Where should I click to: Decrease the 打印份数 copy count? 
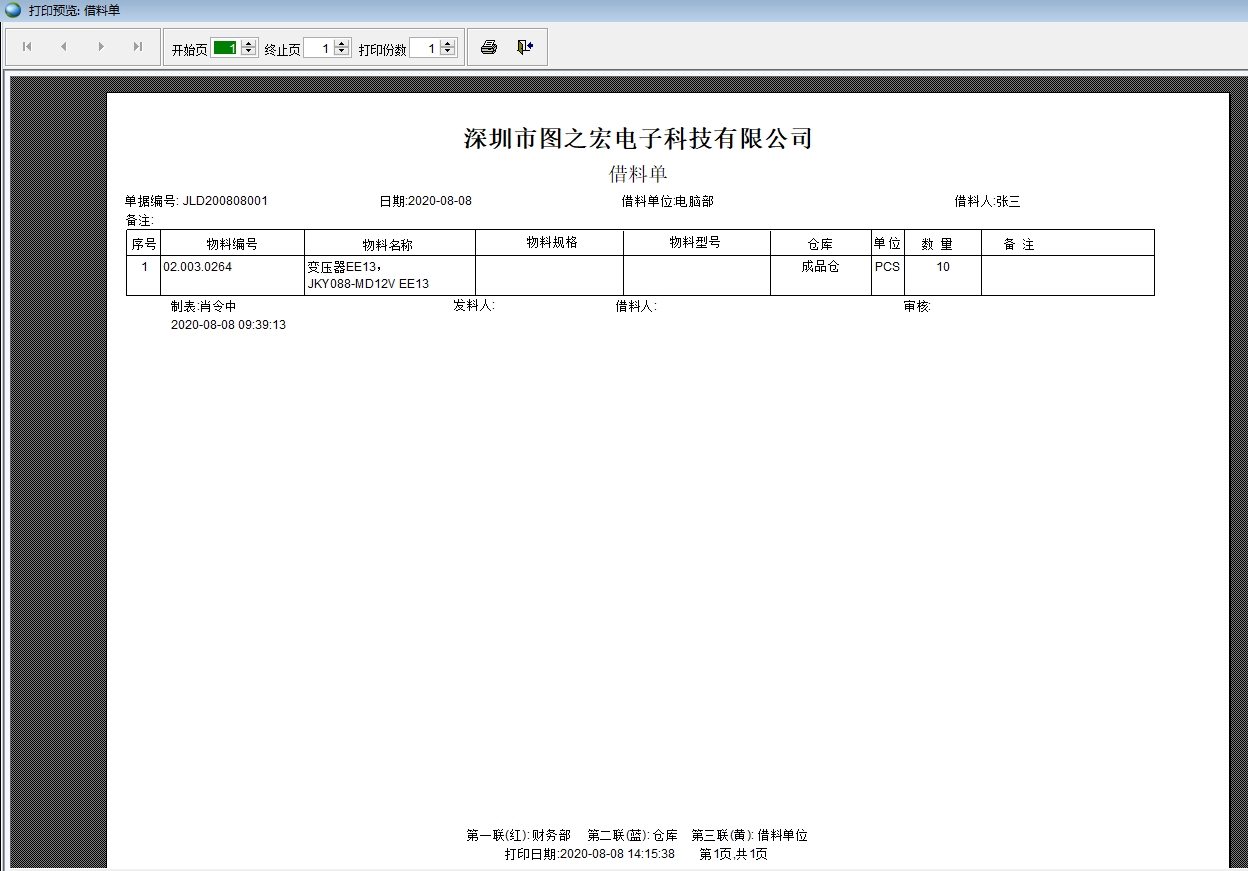(446, 50)
